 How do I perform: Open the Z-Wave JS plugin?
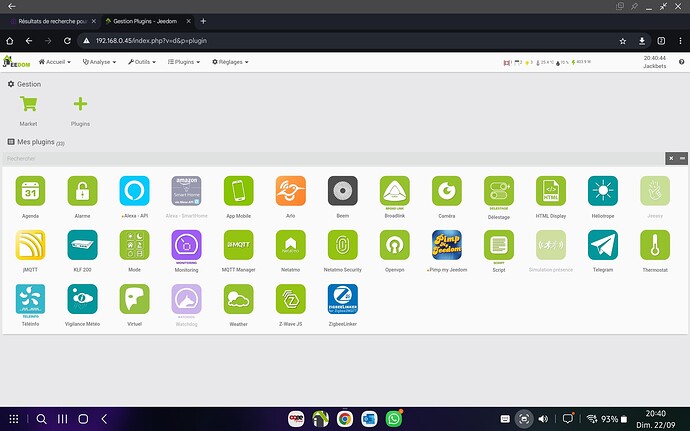click(290, 299)
